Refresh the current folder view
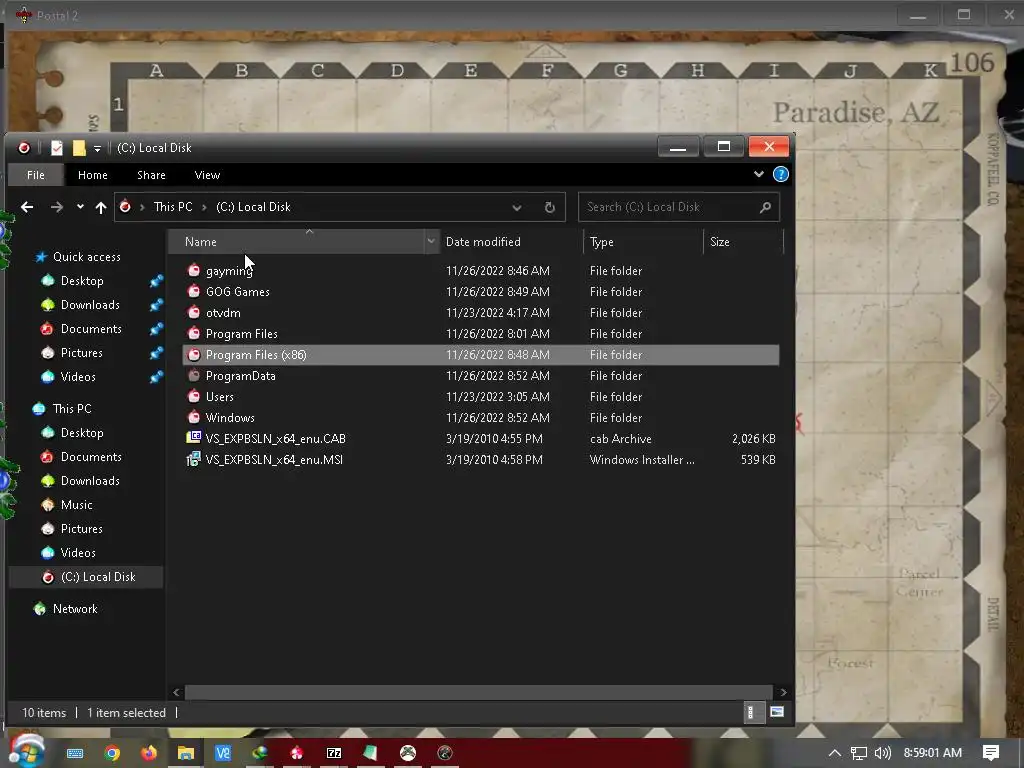1024x768 pixels. [550, 207]
